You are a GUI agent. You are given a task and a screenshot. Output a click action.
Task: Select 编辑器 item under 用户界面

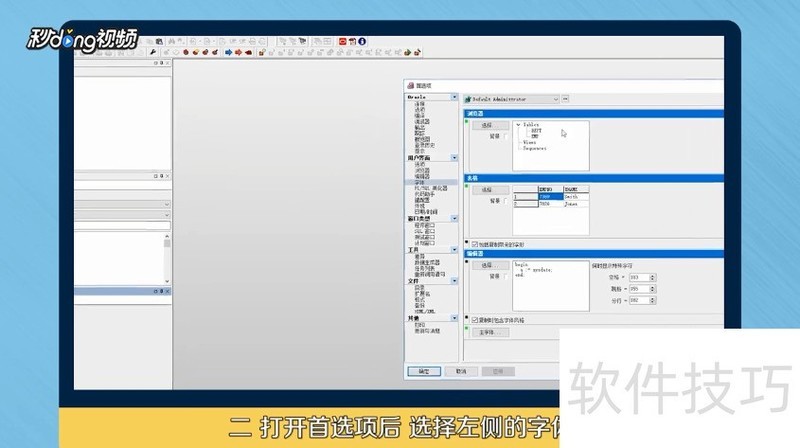(422, 176)
